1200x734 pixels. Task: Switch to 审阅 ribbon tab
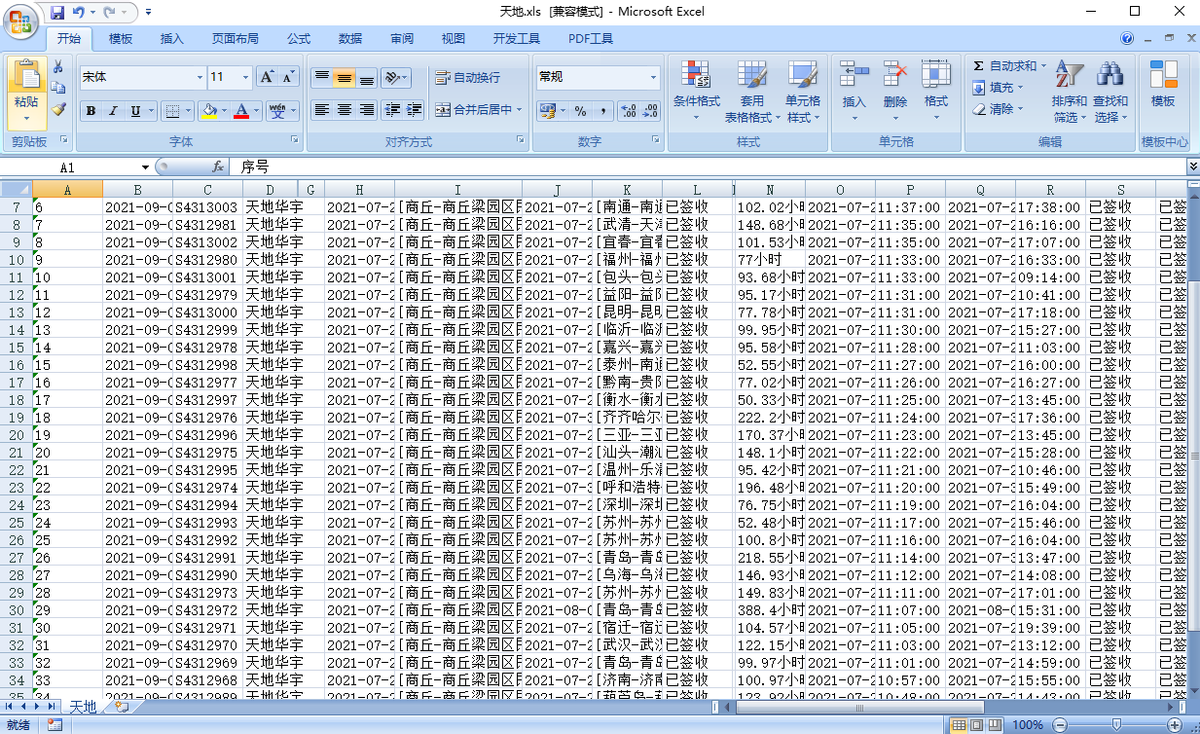(402, 39)
